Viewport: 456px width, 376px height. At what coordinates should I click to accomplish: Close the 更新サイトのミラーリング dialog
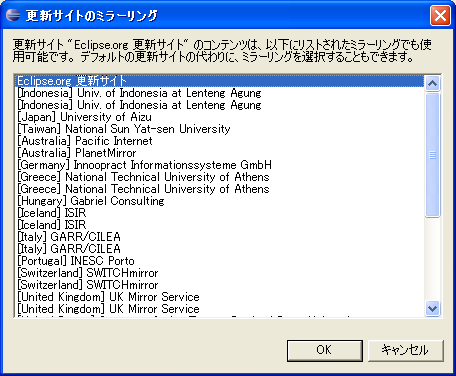click(x=440, y=16)
